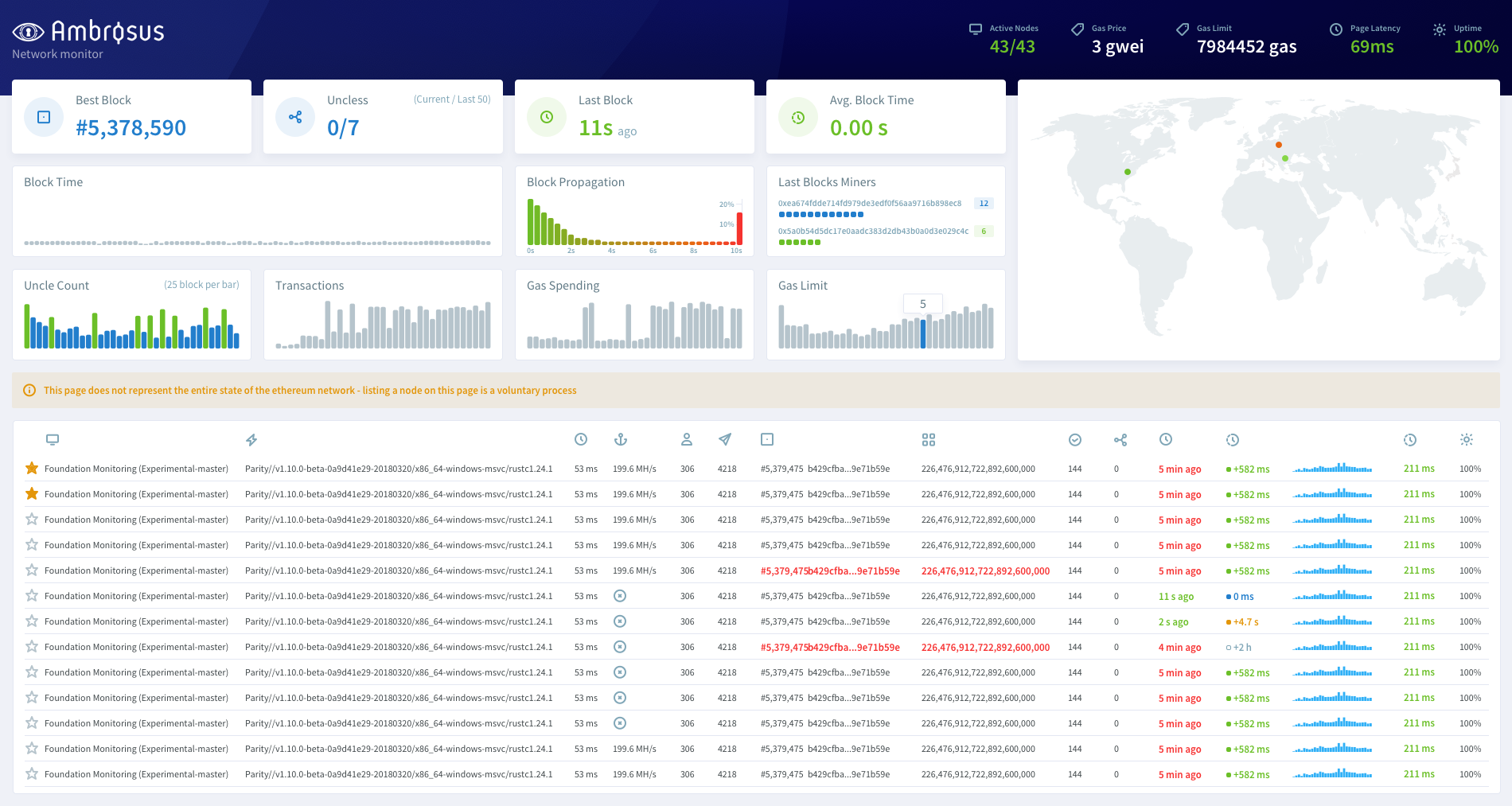Click the 'Block Time' chart title

click(x=53, y=182)
